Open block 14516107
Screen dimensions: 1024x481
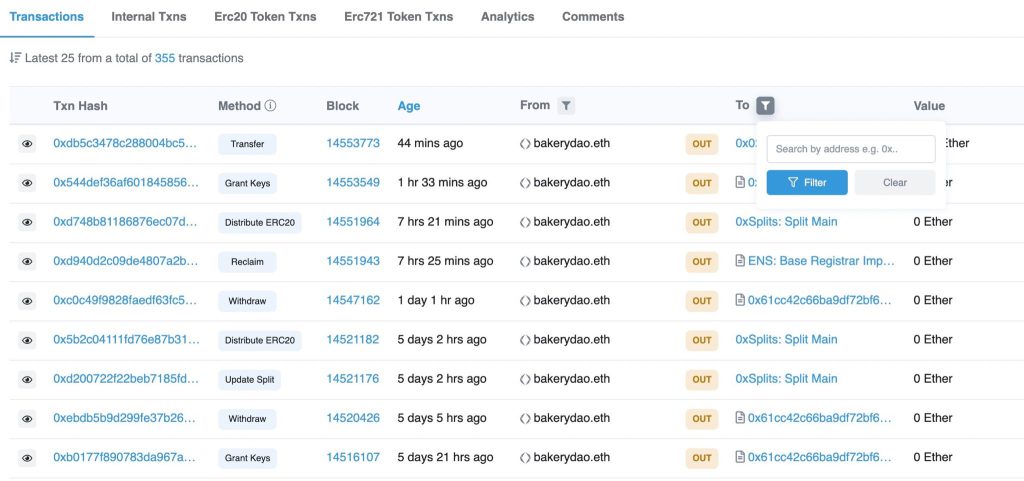click(x=353, y=457)
